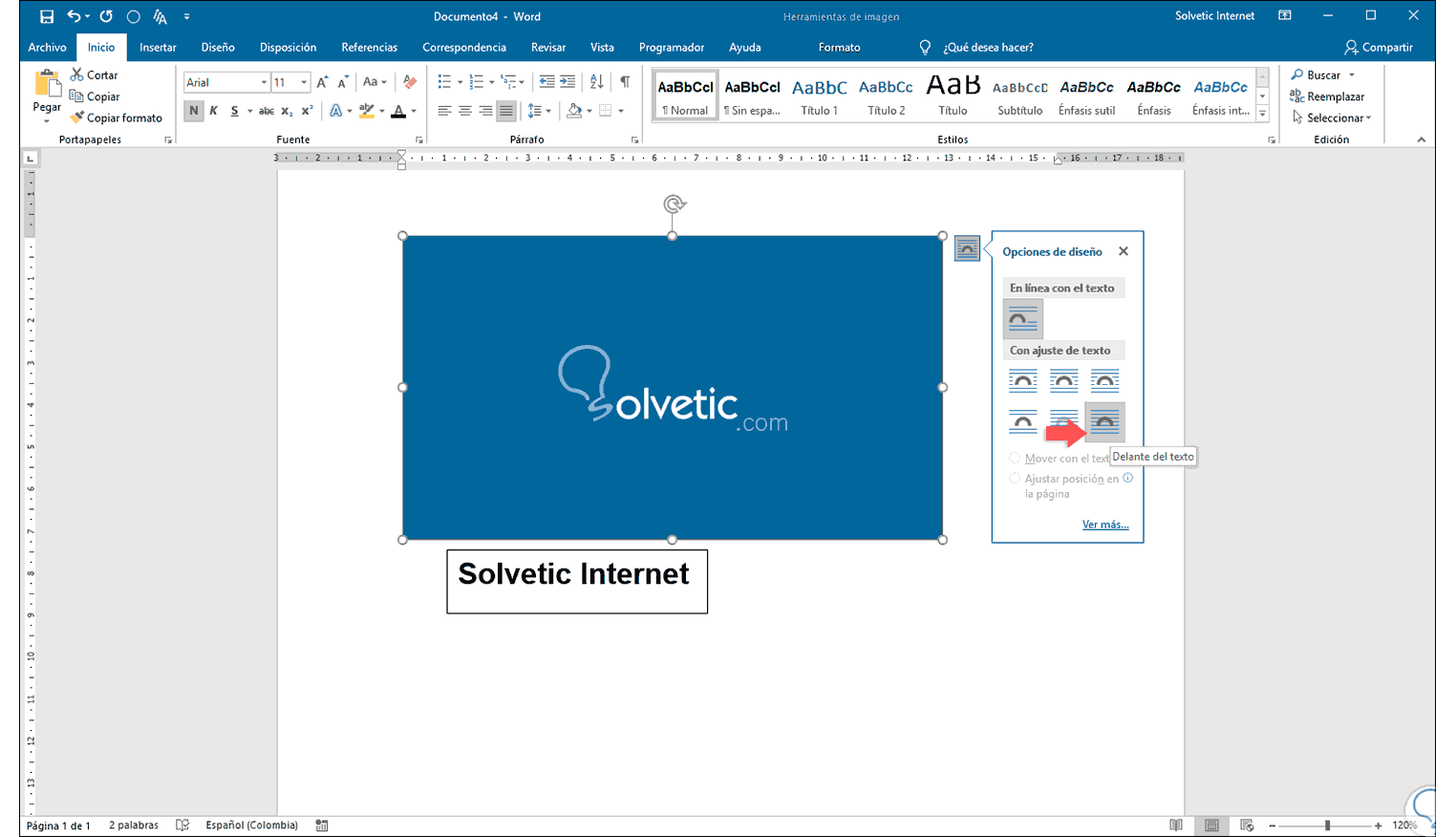Click the Compartir button
Viewport: 1456px width, 837px height.
coord(1379,47)
